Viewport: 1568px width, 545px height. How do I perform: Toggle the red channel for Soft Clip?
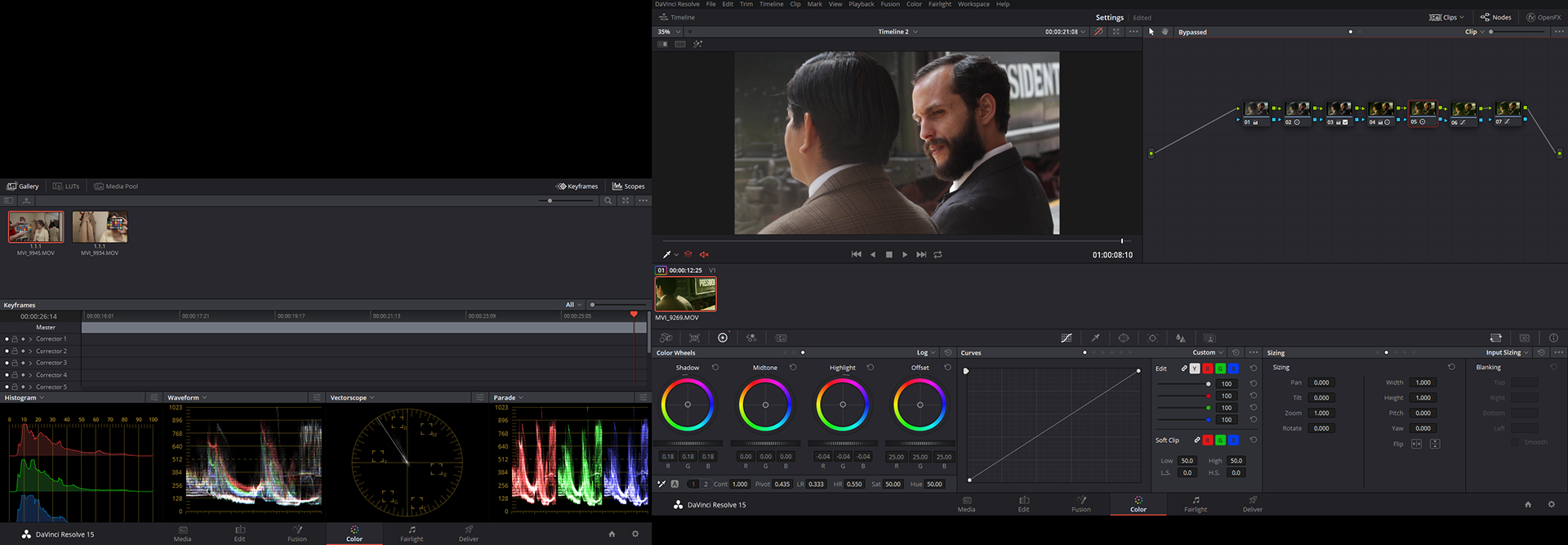pyautogui.click(x=1207, y=440)
